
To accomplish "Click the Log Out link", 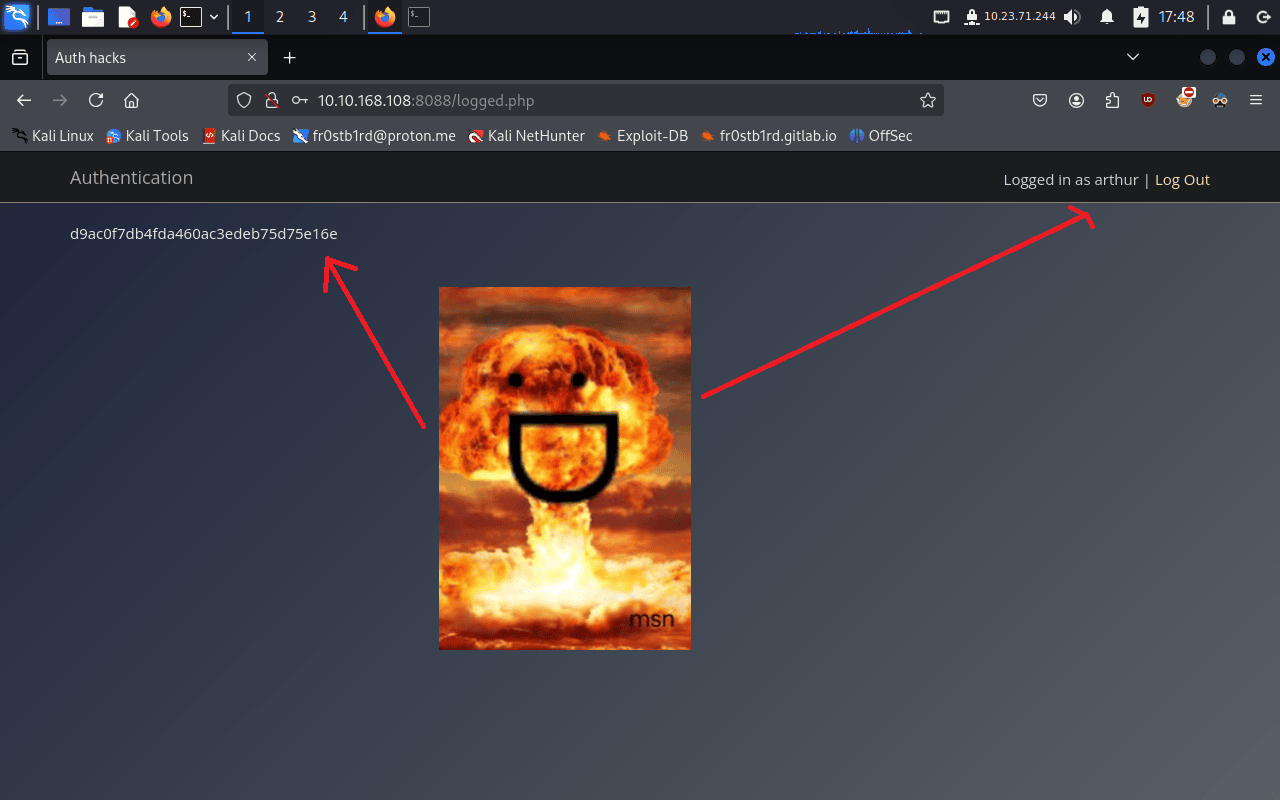I will tap(1182, 180).
